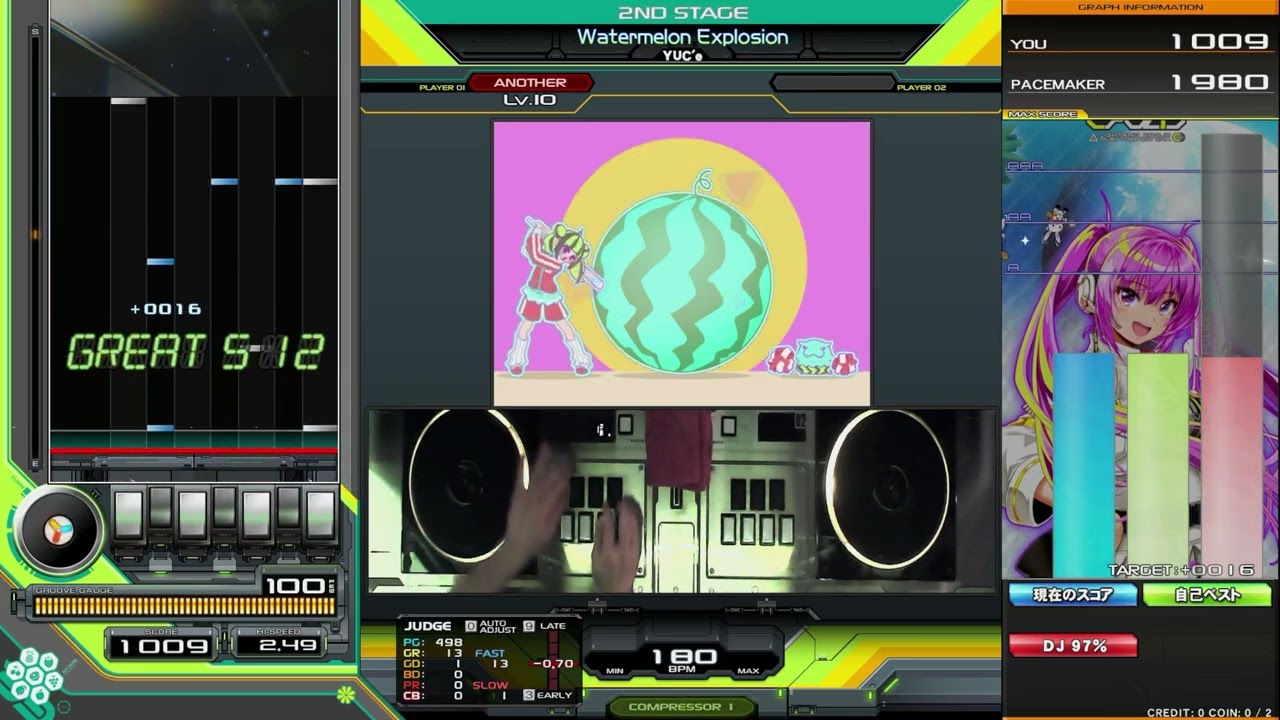
Task: Click the scratch note at top of lanes
Action: [128, 101]
